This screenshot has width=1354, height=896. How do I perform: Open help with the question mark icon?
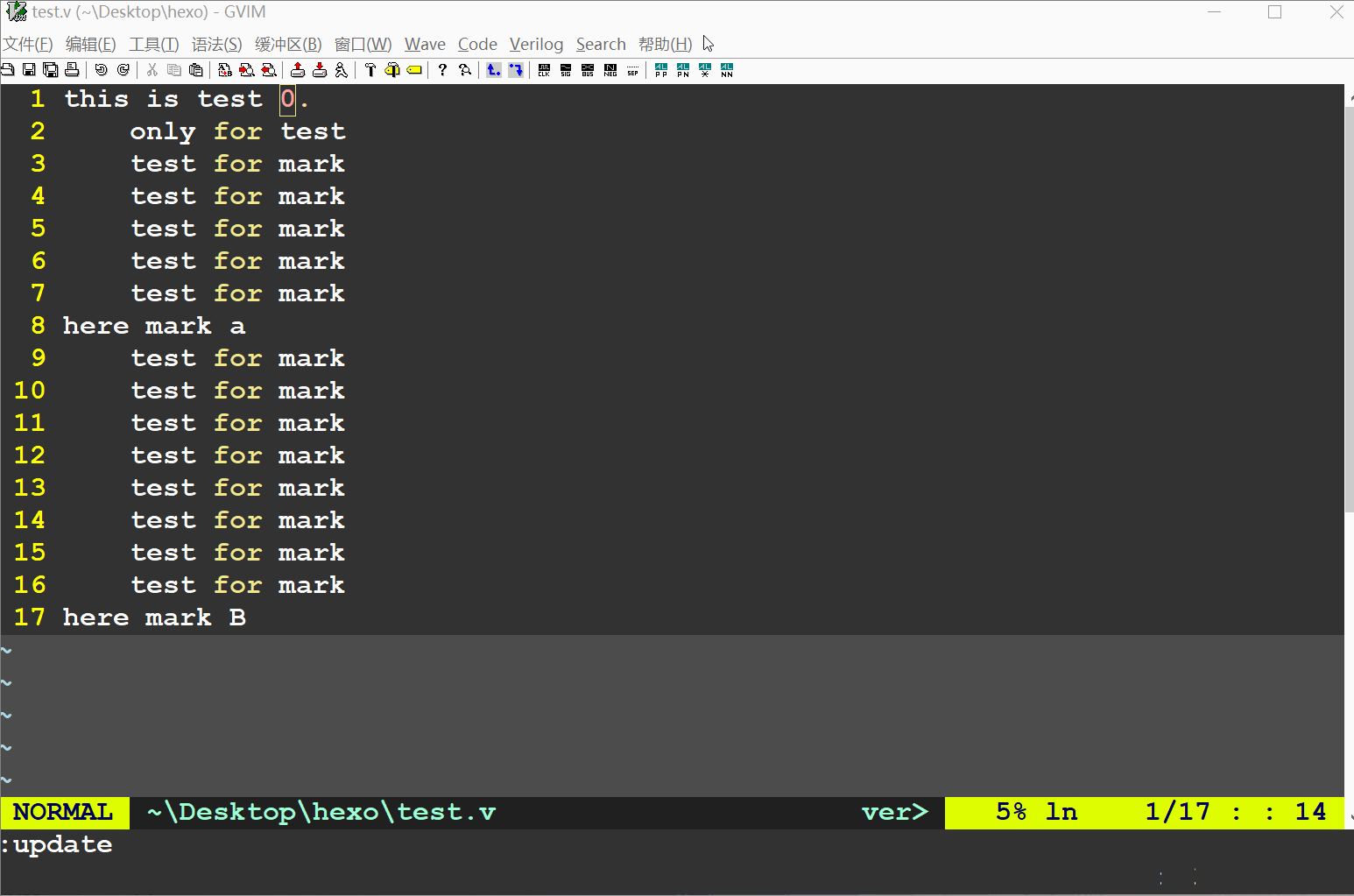coord(442,70)
